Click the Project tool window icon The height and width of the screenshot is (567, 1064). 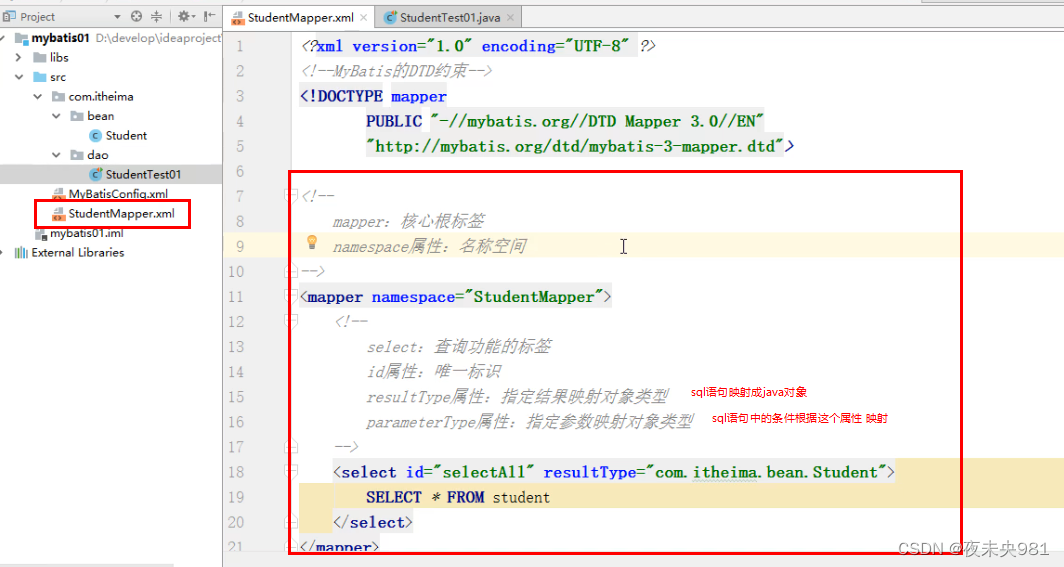[9, 16]
